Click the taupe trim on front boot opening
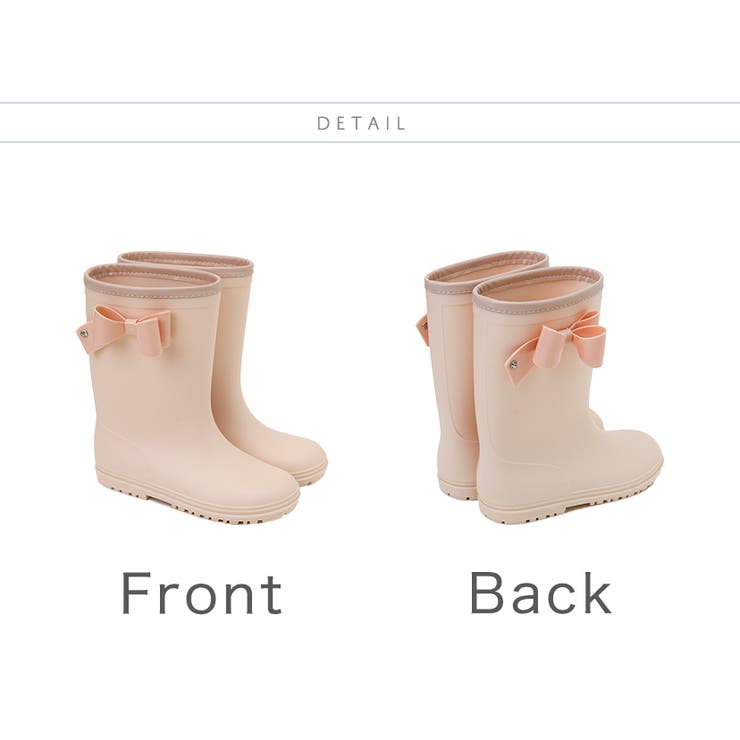 [152, 281]
